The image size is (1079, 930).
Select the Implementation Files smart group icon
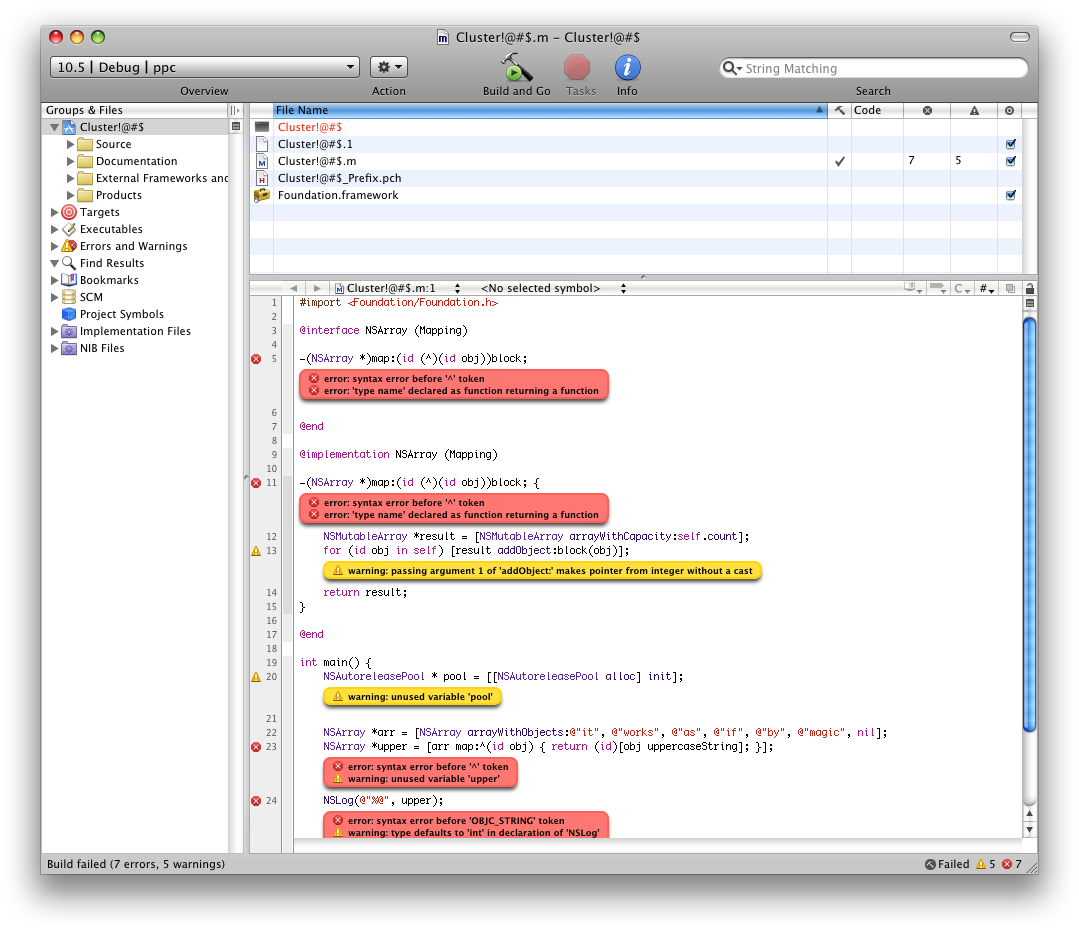69,331
